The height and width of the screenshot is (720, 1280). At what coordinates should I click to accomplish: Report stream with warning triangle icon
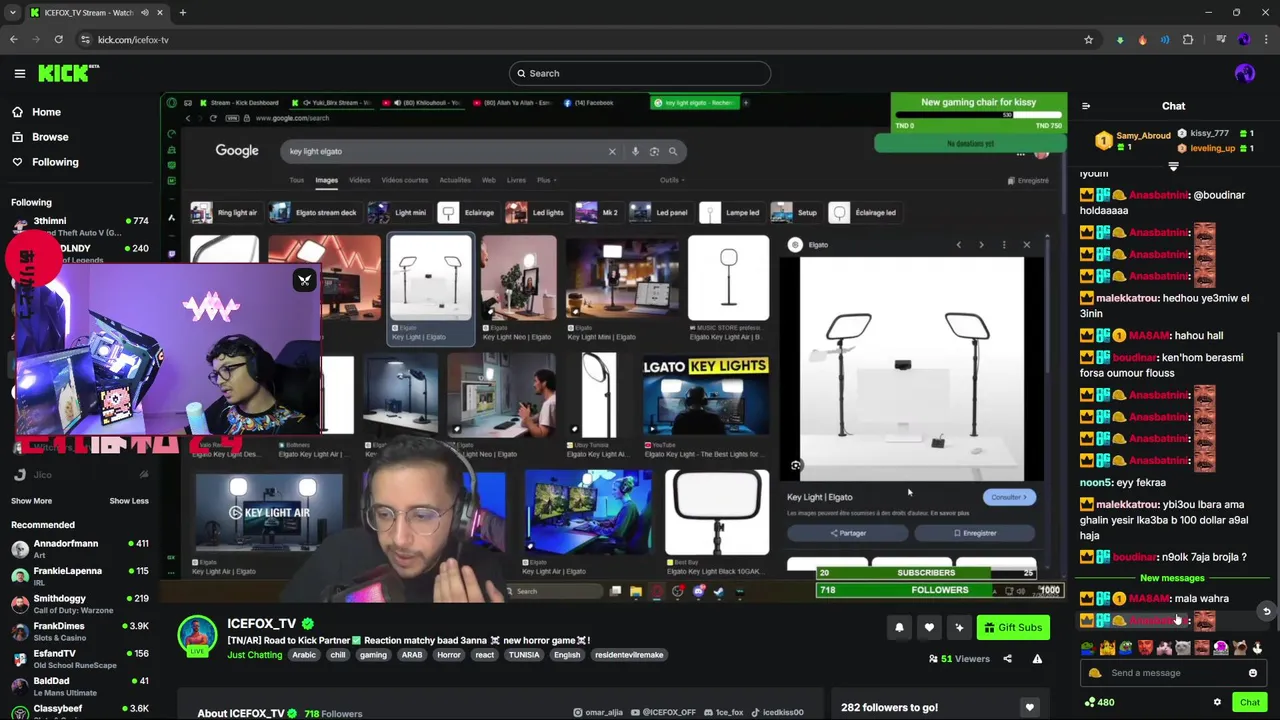coord(1037,658)
